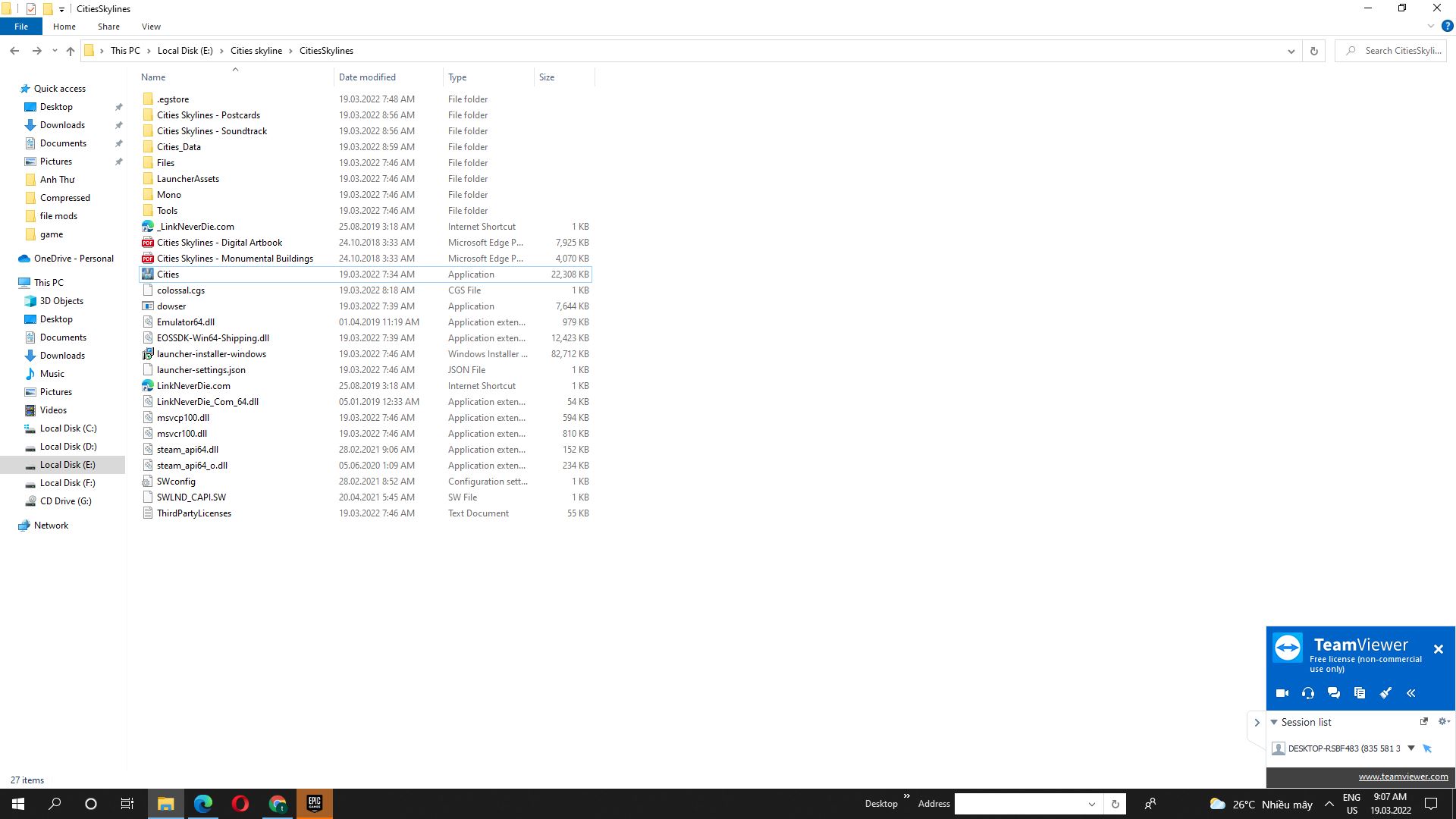
Task: Click the search field in Explorer
Action: (1391, 50)
